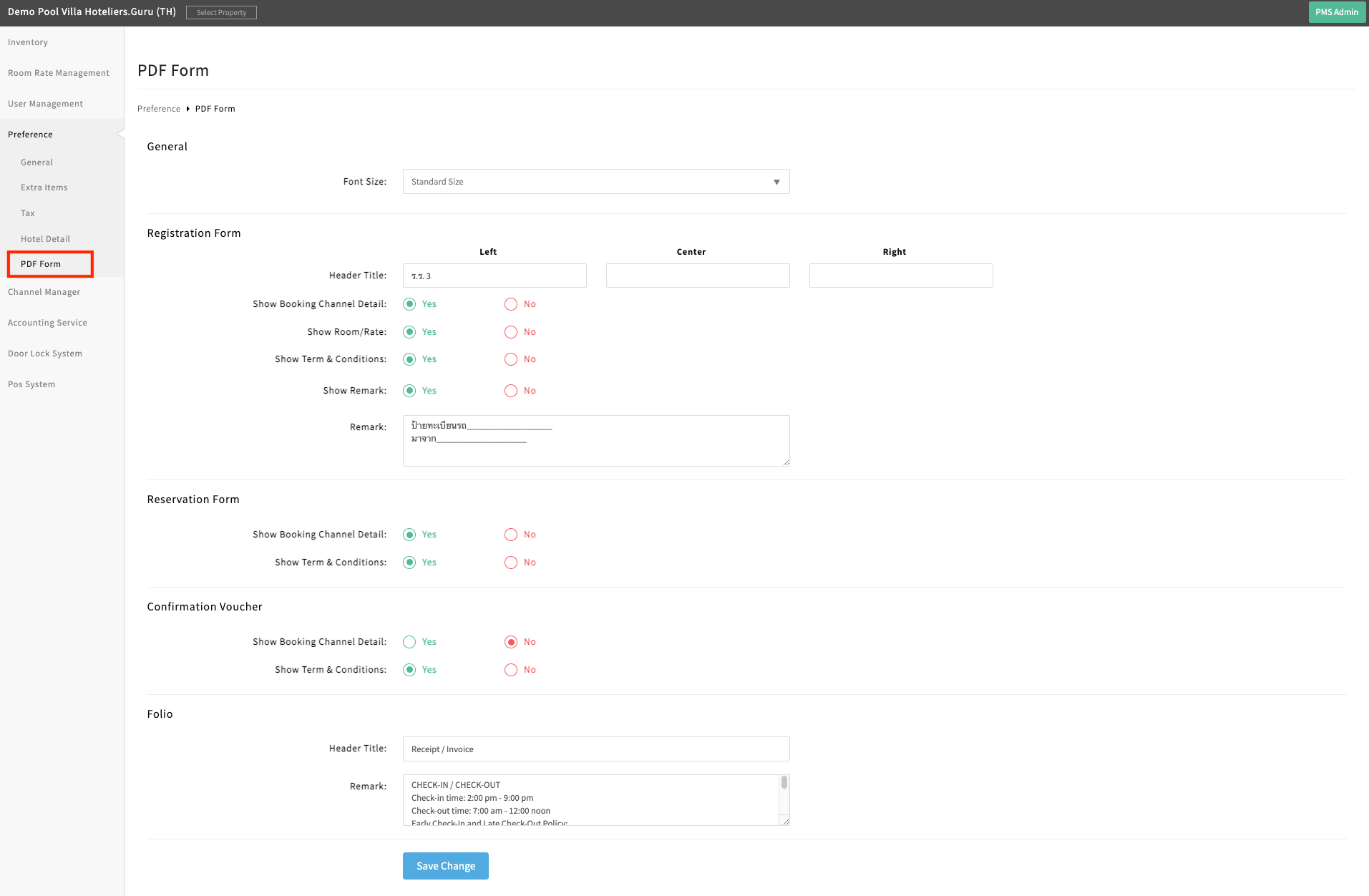The image size is (1369, 896).
Task: Go to Channel Manager section
Action: point(44,292)
